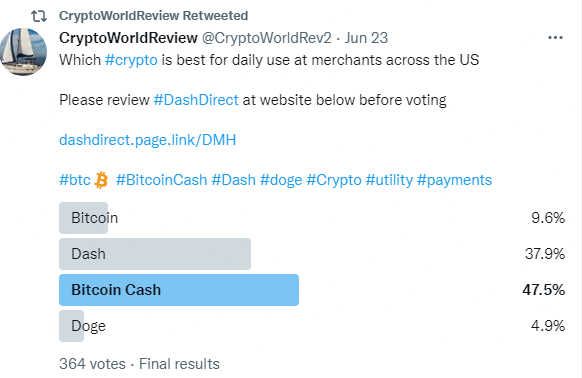Open the sailboat profile avatar

point(23,52)
